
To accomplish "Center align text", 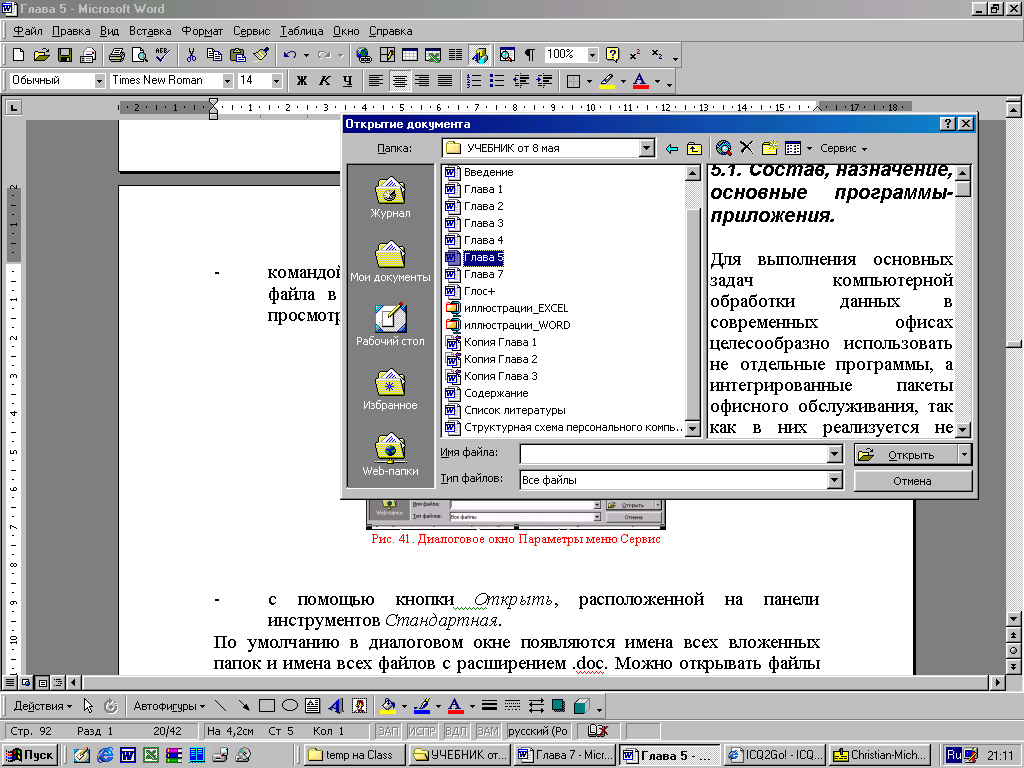I will click(x=399, y=81).
